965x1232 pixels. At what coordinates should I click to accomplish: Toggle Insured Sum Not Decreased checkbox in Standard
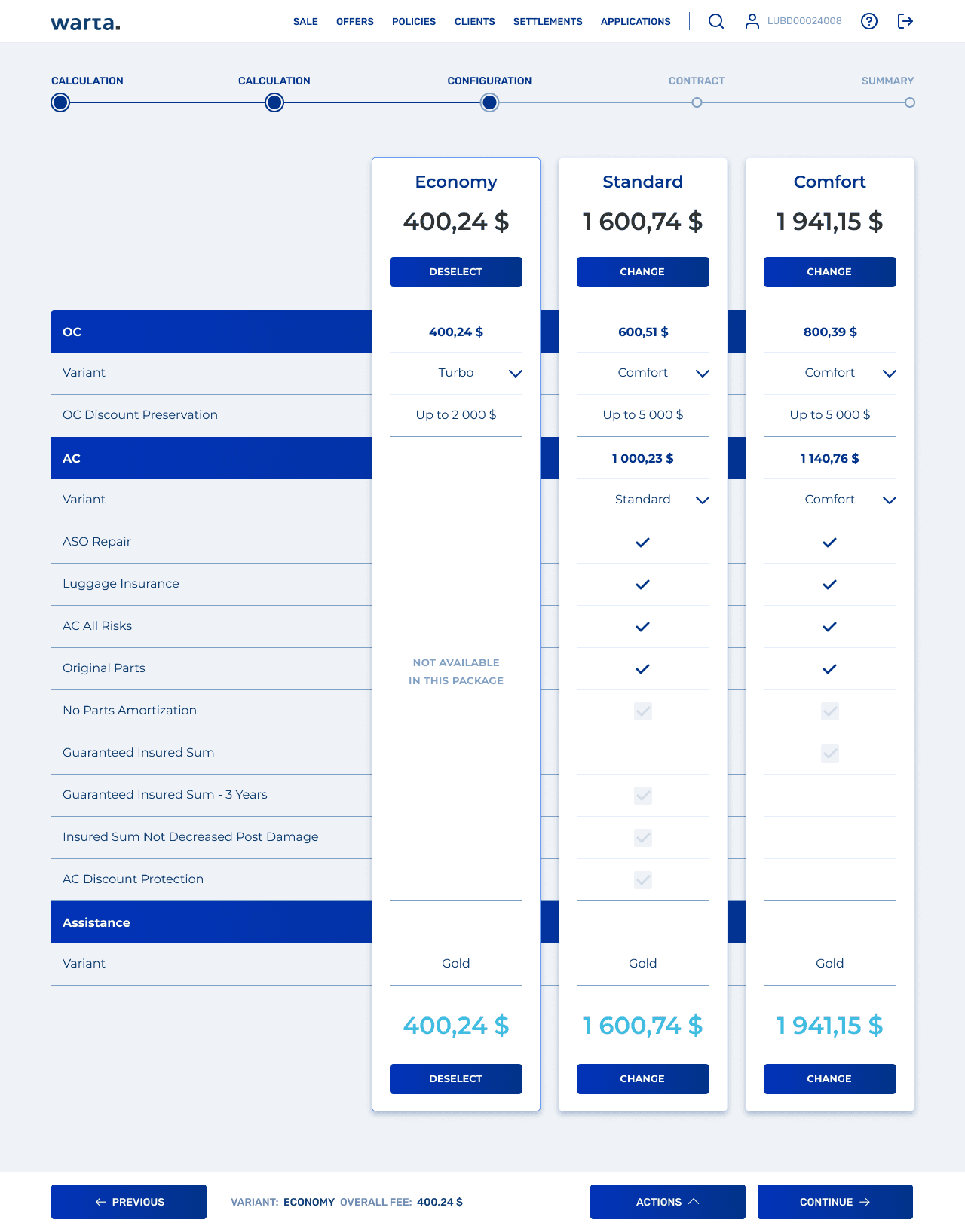tap(643, 838)
